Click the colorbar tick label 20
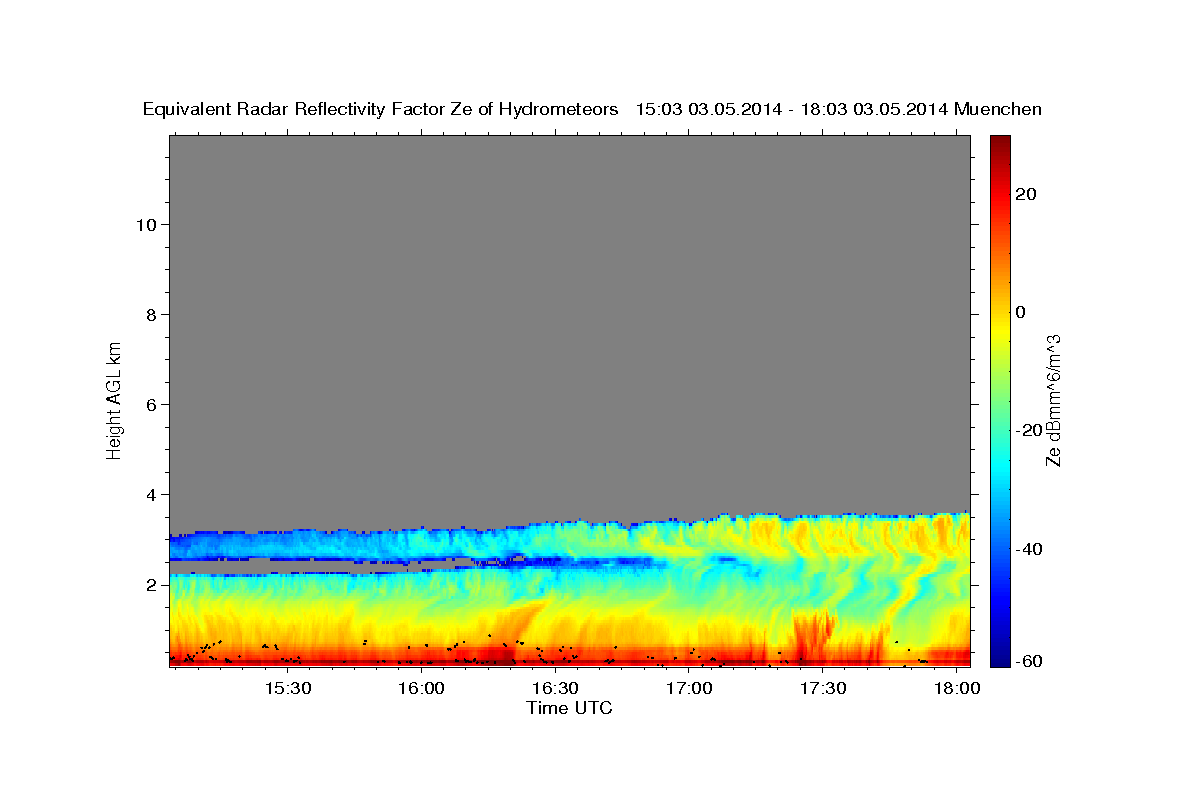Viewport: 1200px width, 800px height. (x=1025, y=194)
